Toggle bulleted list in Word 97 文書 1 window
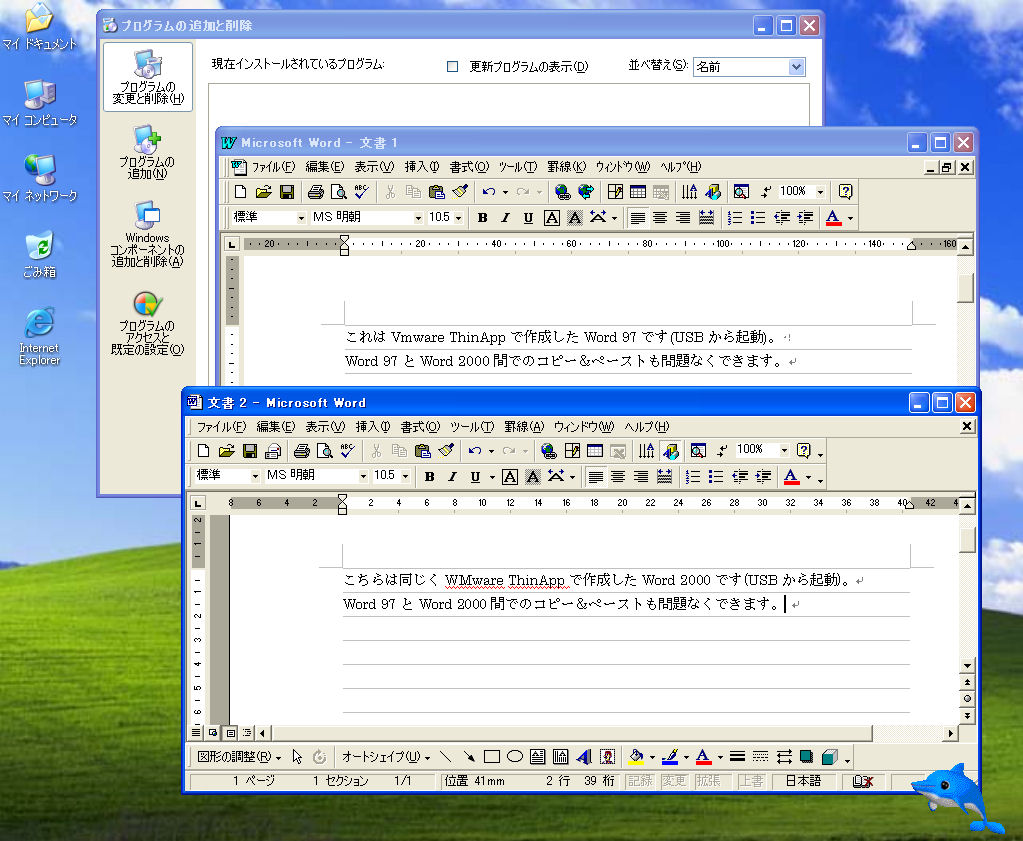Image resolution: width=1023 pixels, height=841 pixels. click(x=757, y=218)
